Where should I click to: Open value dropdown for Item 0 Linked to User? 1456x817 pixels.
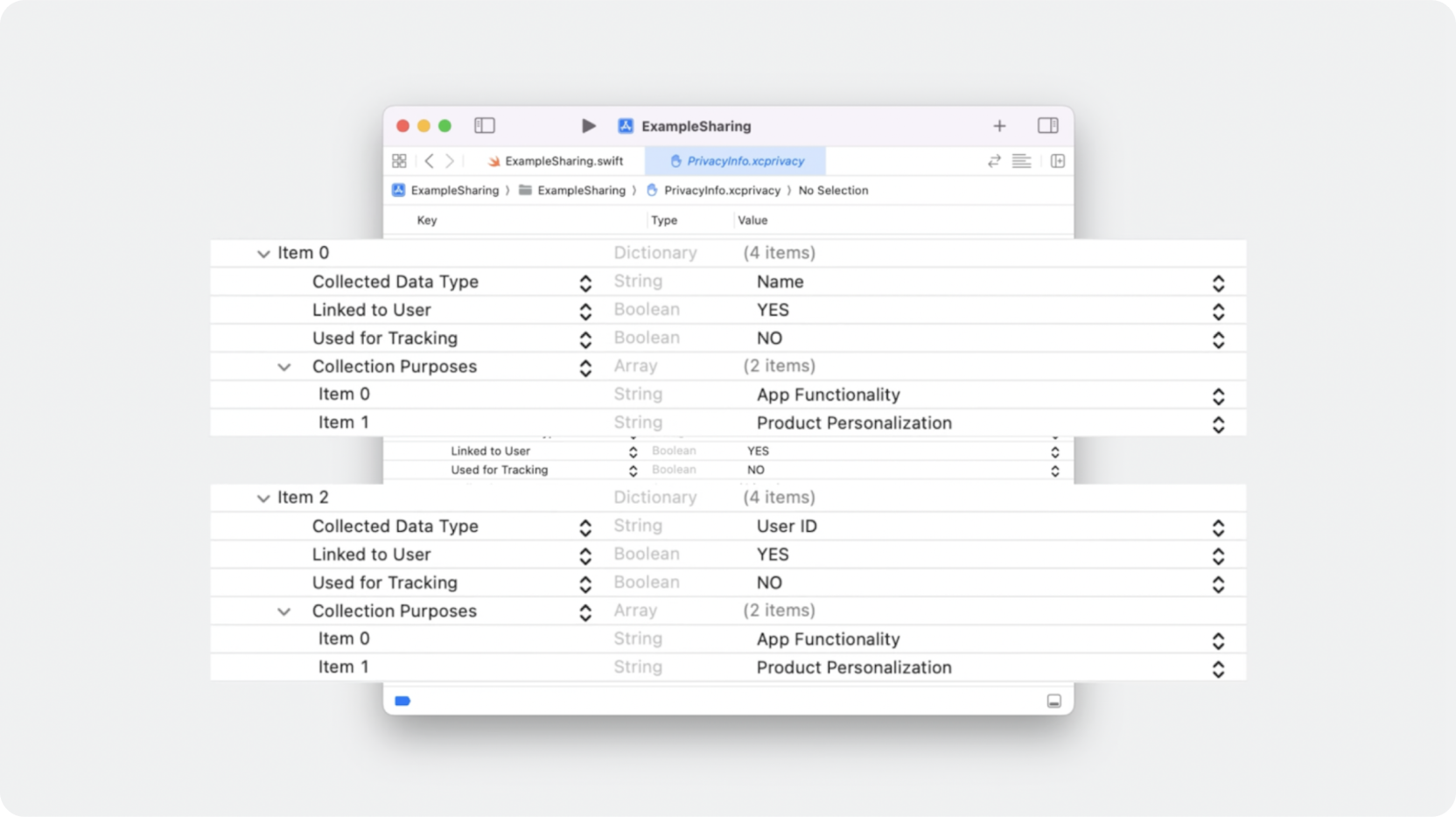point(1218,311)
